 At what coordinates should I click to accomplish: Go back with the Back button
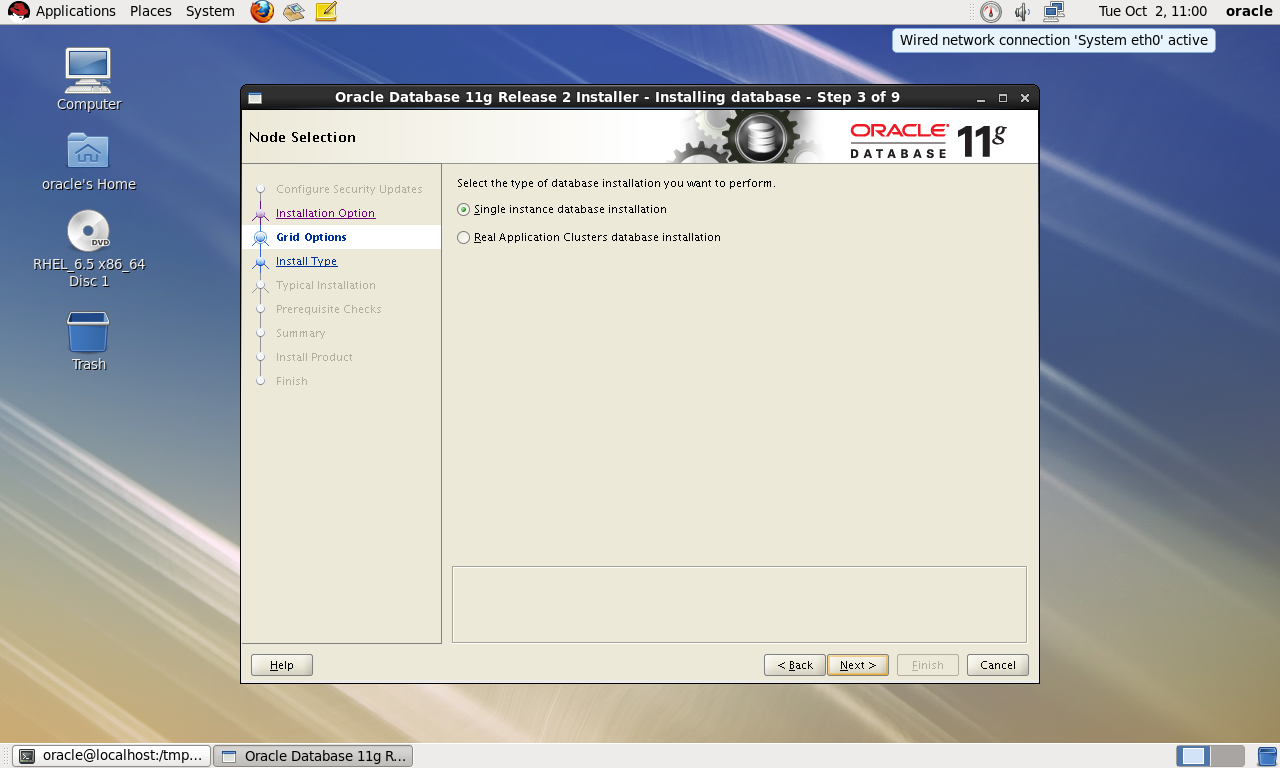coord(795,665)
